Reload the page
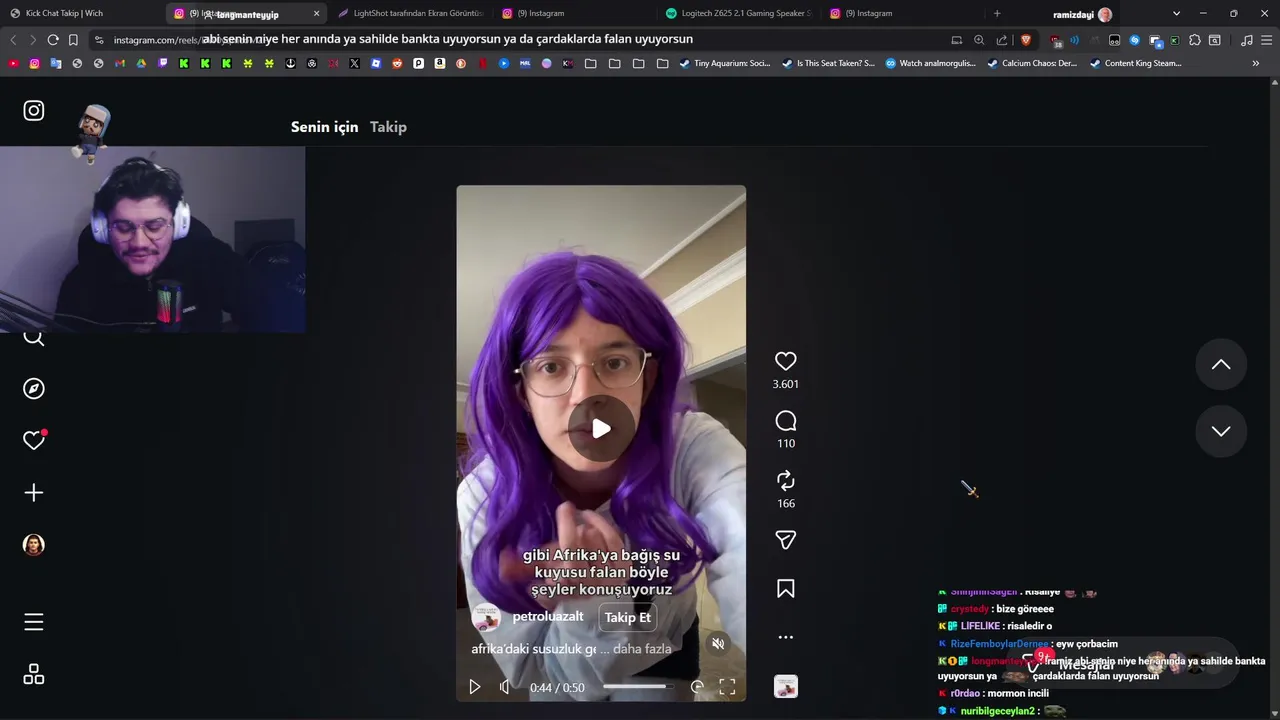 (53, 40)
